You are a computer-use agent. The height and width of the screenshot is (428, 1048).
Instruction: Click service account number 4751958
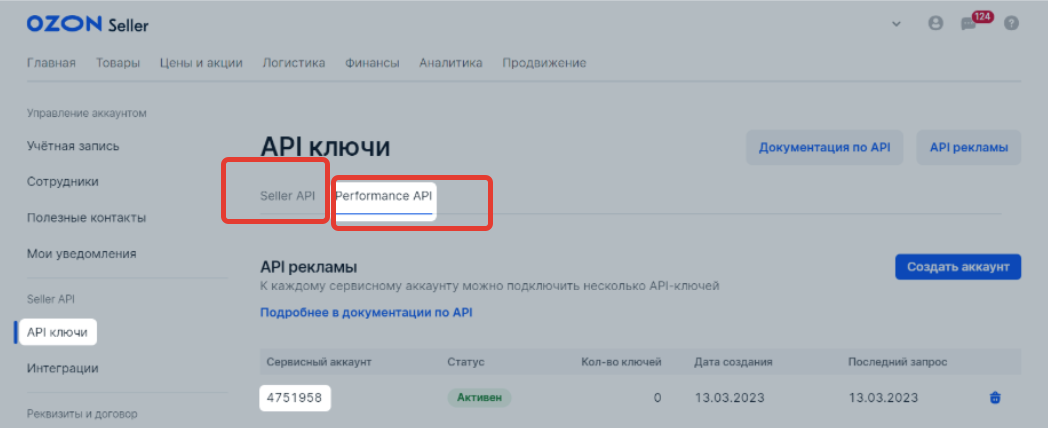click(295, 398)
